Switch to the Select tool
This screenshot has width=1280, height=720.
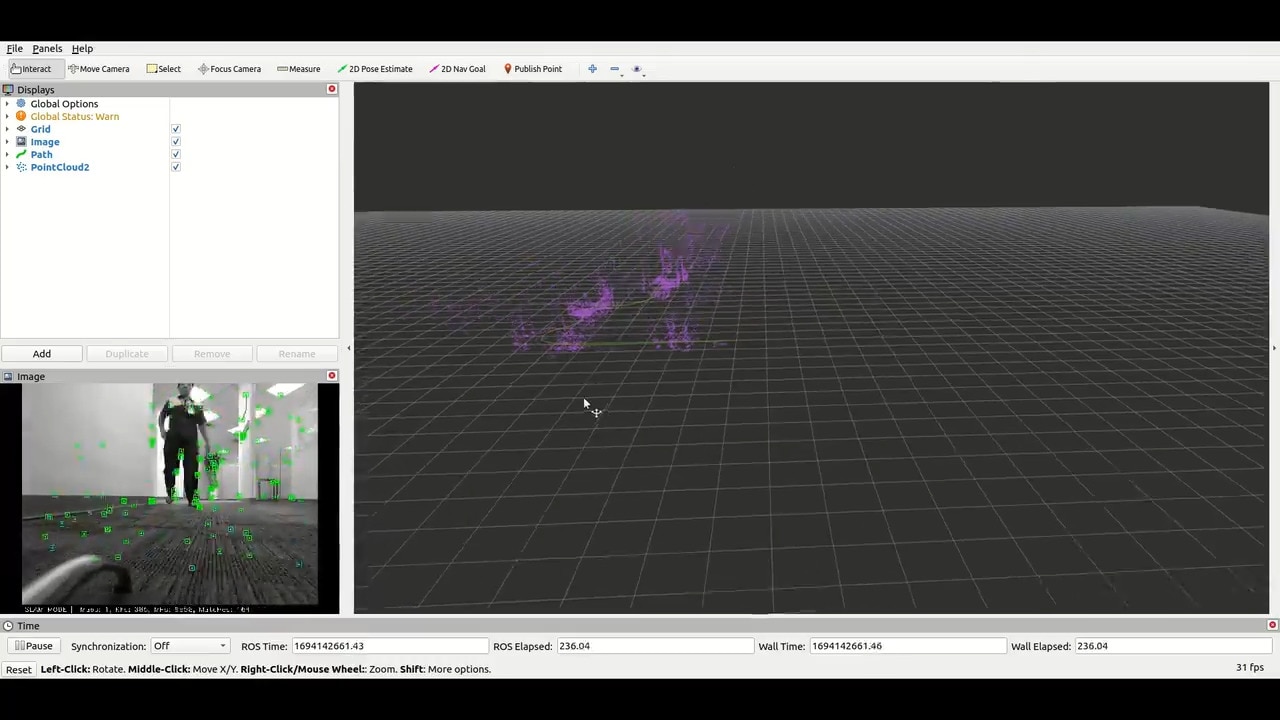pyautogui.click(x=163, y=68)
